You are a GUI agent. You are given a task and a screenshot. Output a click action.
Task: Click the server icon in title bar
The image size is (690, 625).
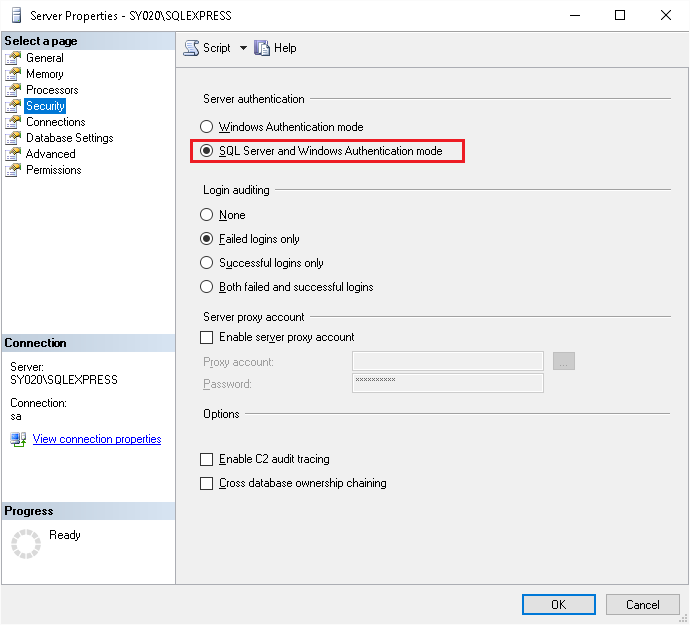point(16,15)
